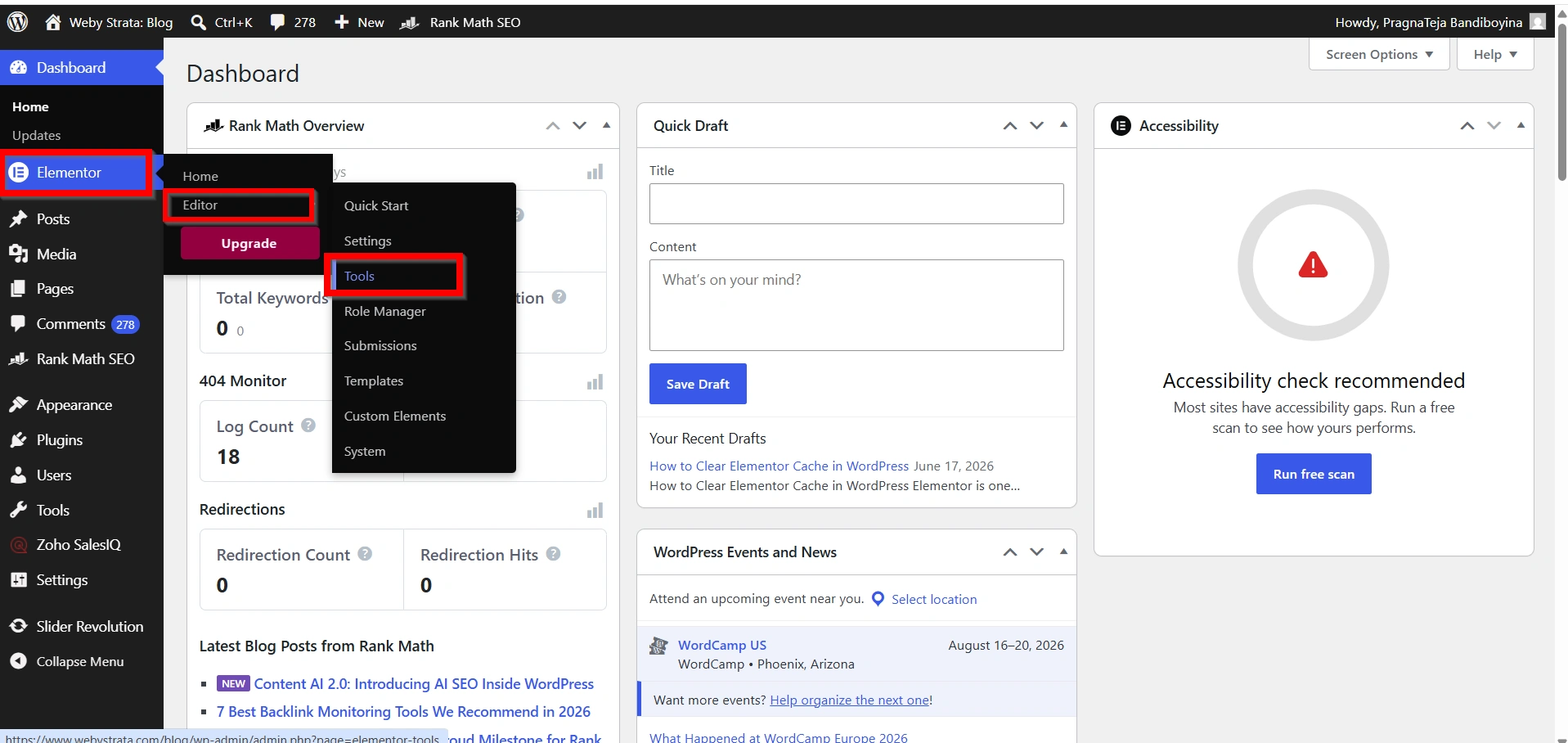Screen dimensions: 1568x743
Task: Click the user avatar beside Howdy greeting
Action: pyautogui.click(x=1538, y=22)
